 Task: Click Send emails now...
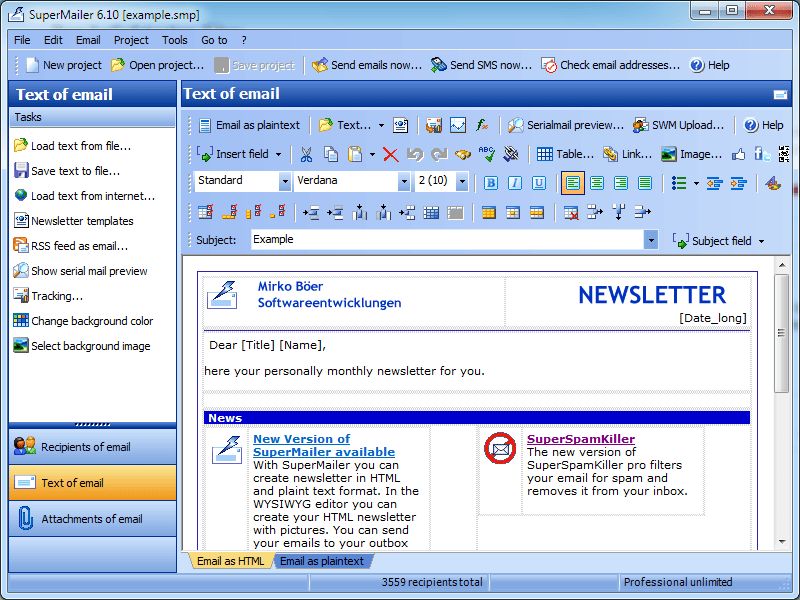point(367,65)
